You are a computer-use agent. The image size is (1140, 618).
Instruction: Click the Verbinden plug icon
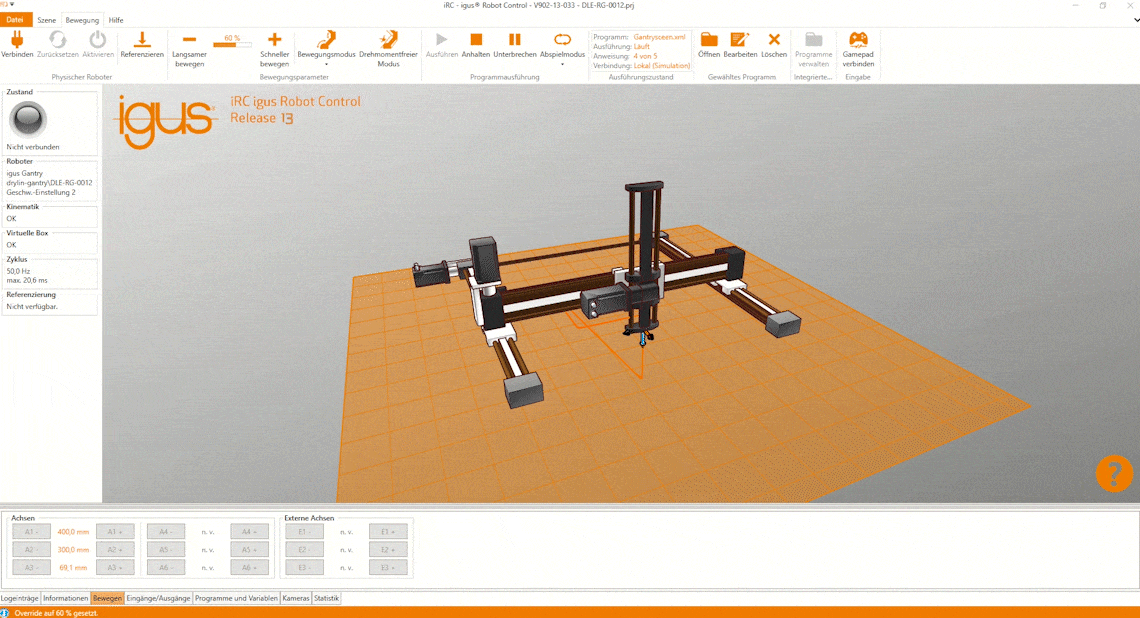pyautogui.click(x=17, y=42)
